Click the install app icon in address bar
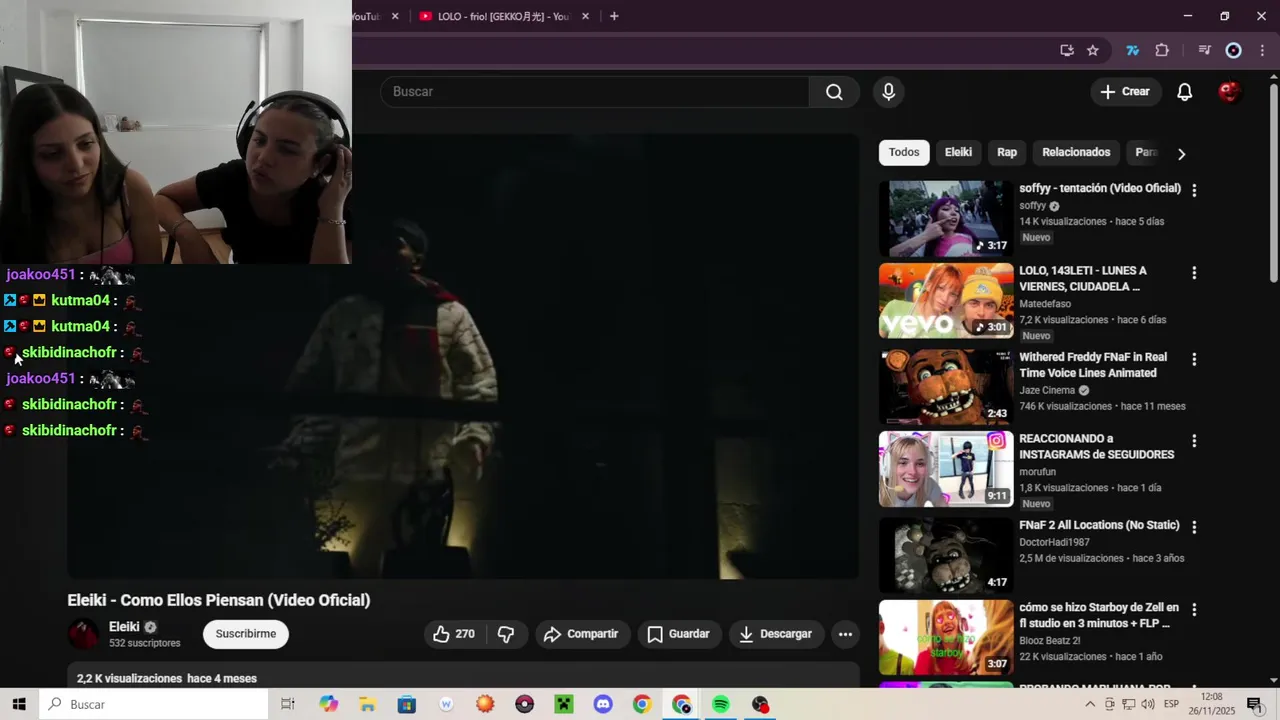This screenshot has width=1280, height=720. pyautogui.click(x=1067, y=50)
